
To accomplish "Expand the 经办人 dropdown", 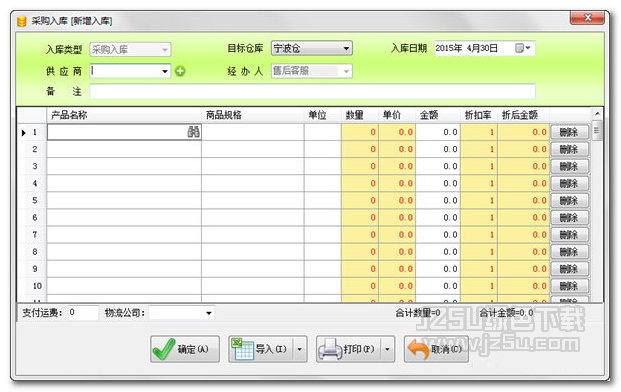I will [346, 71].
